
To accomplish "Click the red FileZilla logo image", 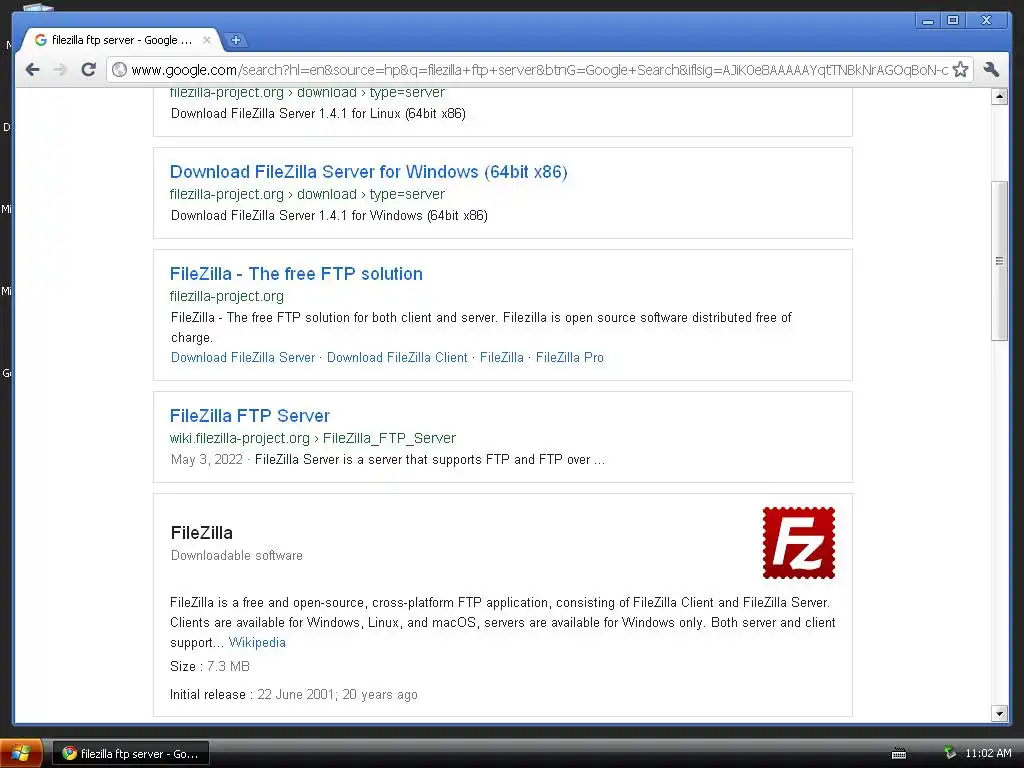I will point(799,543).
